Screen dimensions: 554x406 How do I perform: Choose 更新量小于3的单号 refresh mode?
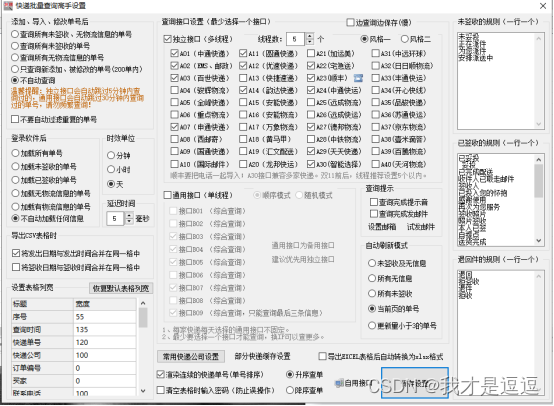click(372, 325)
